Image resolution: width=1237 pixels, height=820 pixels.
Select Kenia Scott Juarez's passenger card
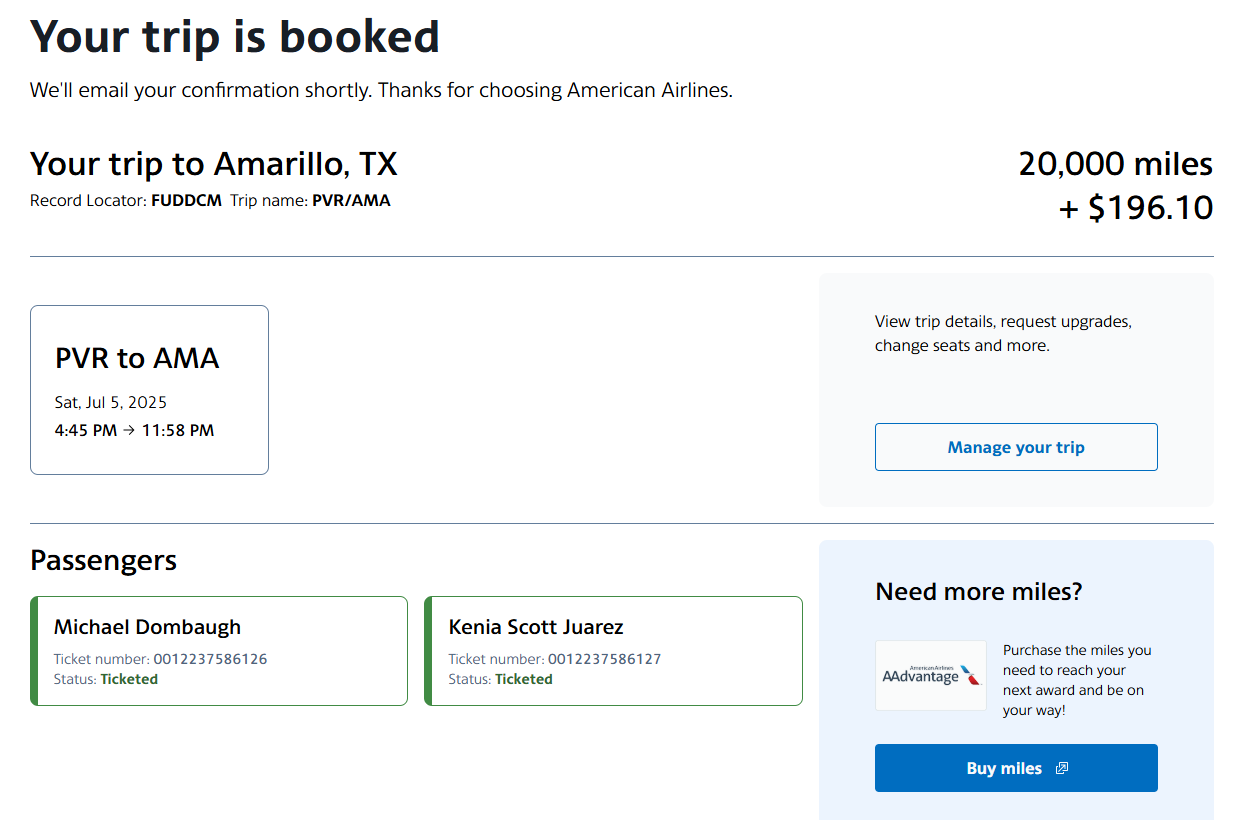[613, 650]
